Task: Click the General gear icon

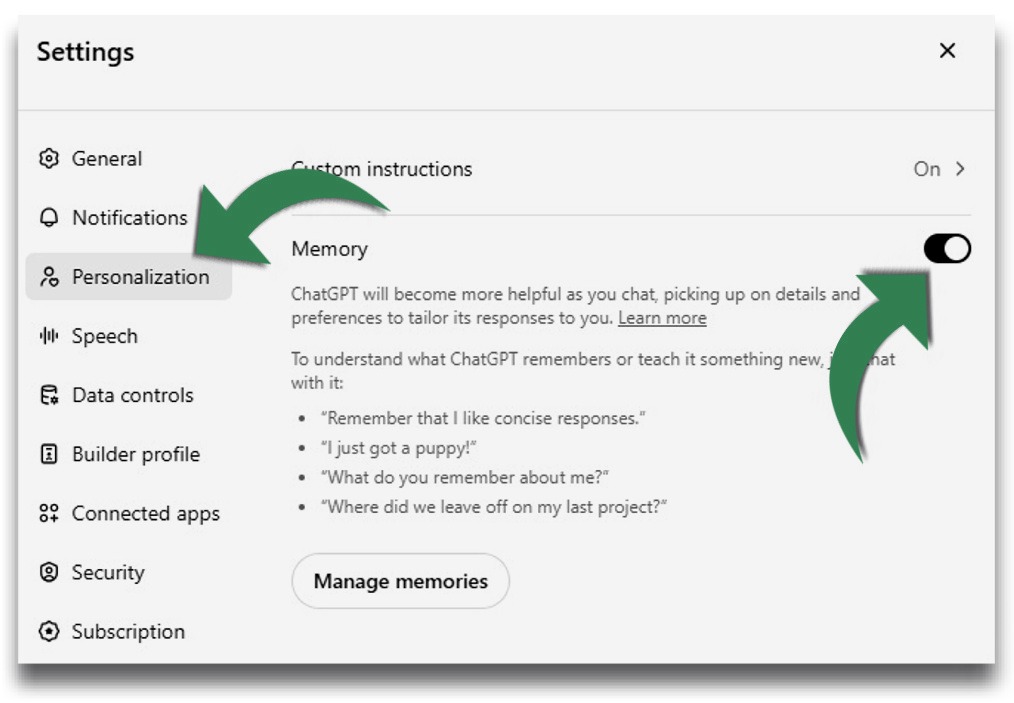Action: [x=48, y=159]
